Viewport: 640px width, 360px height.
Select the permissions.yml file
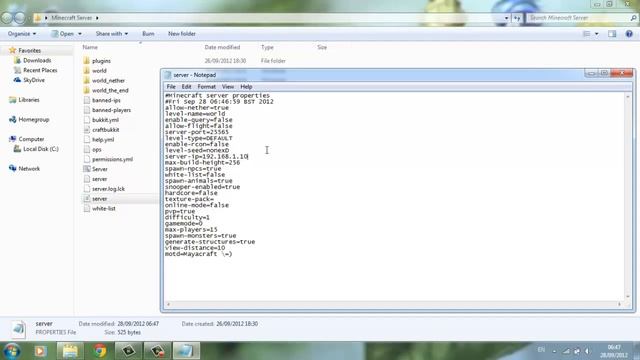112,159
